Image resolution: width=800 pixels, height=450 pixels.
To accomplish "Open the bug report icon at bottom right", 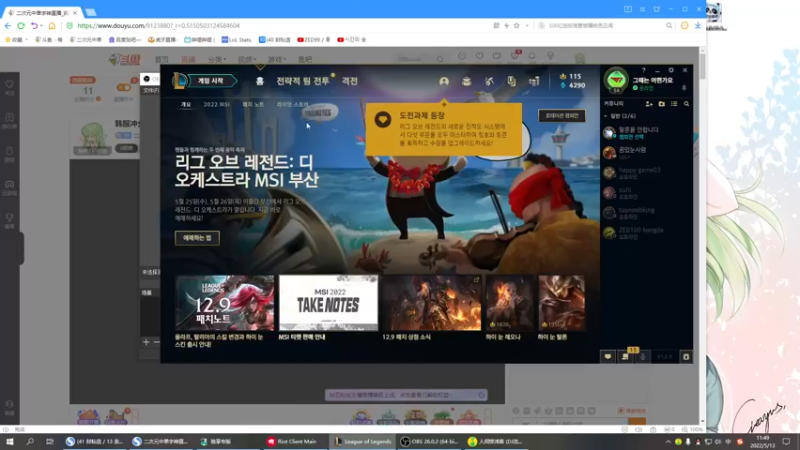I will [x=686, y=357].
